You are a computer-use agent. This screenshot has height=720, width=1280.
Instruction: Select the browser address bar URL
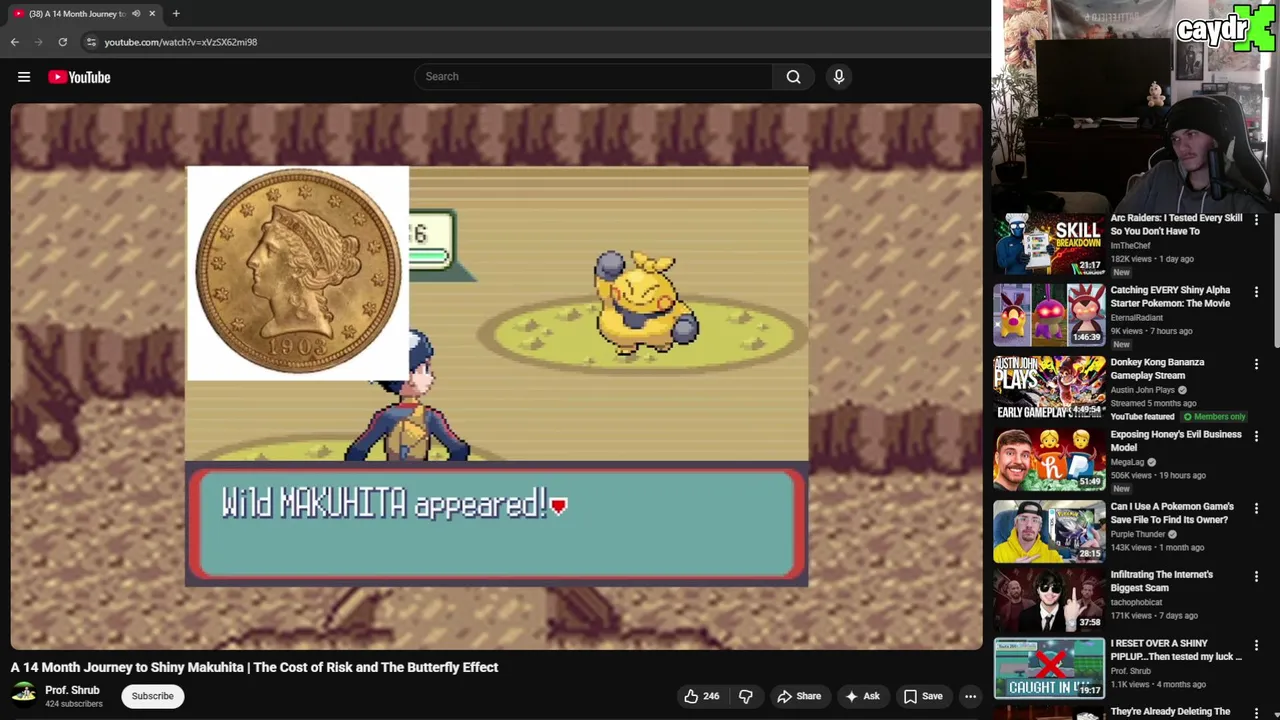181,42
